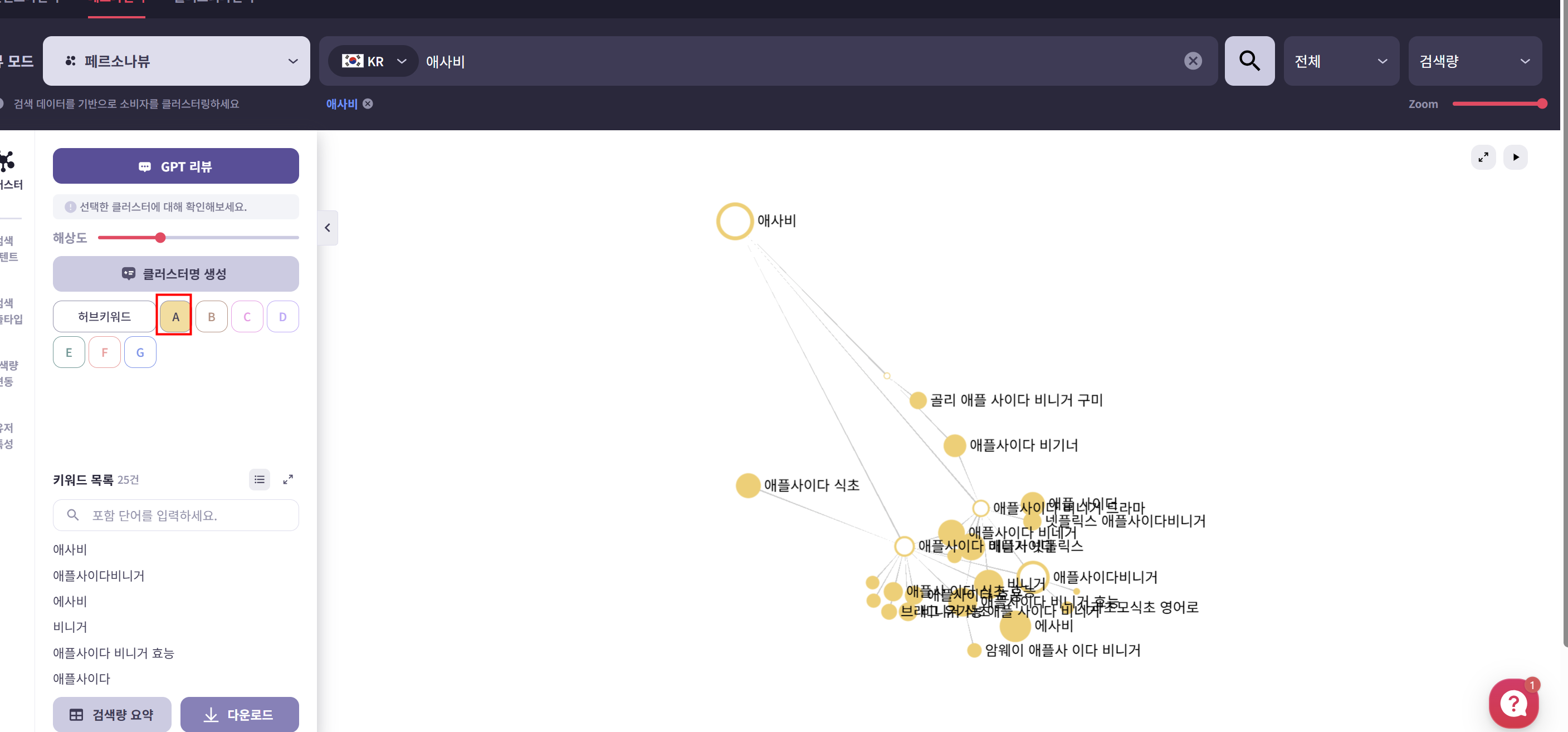Expand the keyword list panel
Screen dimensions: 1568x732
[x=288, y=479]
